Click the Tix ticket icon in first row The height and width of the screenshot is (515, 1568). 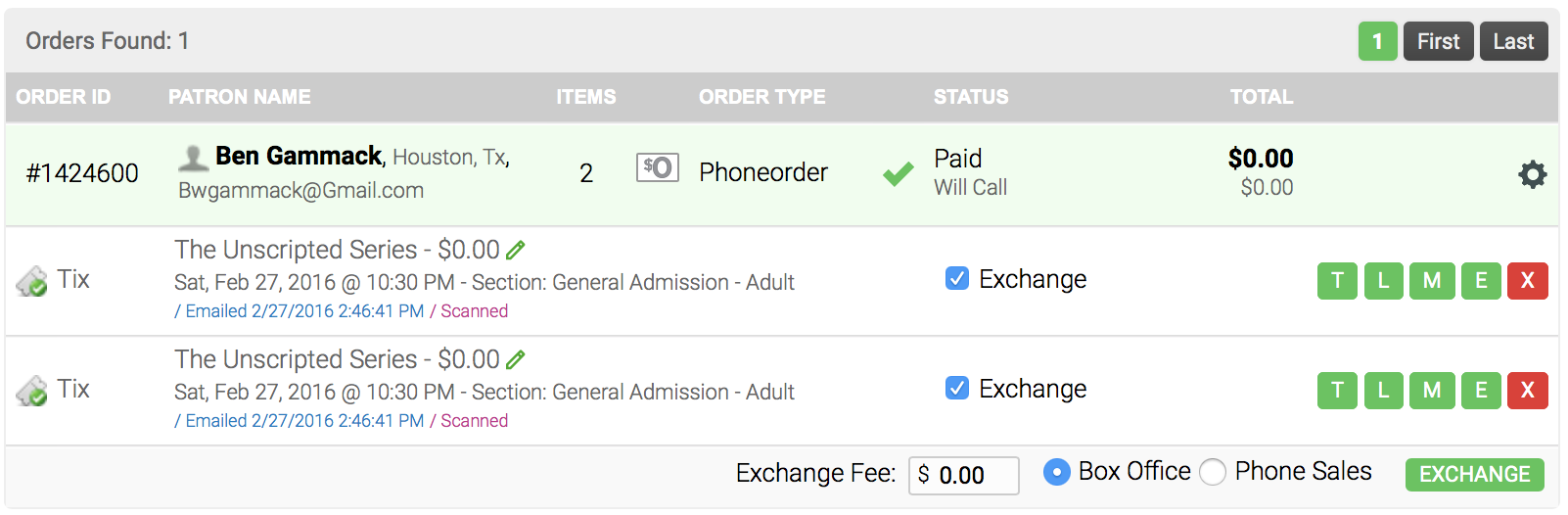[32, 282]
